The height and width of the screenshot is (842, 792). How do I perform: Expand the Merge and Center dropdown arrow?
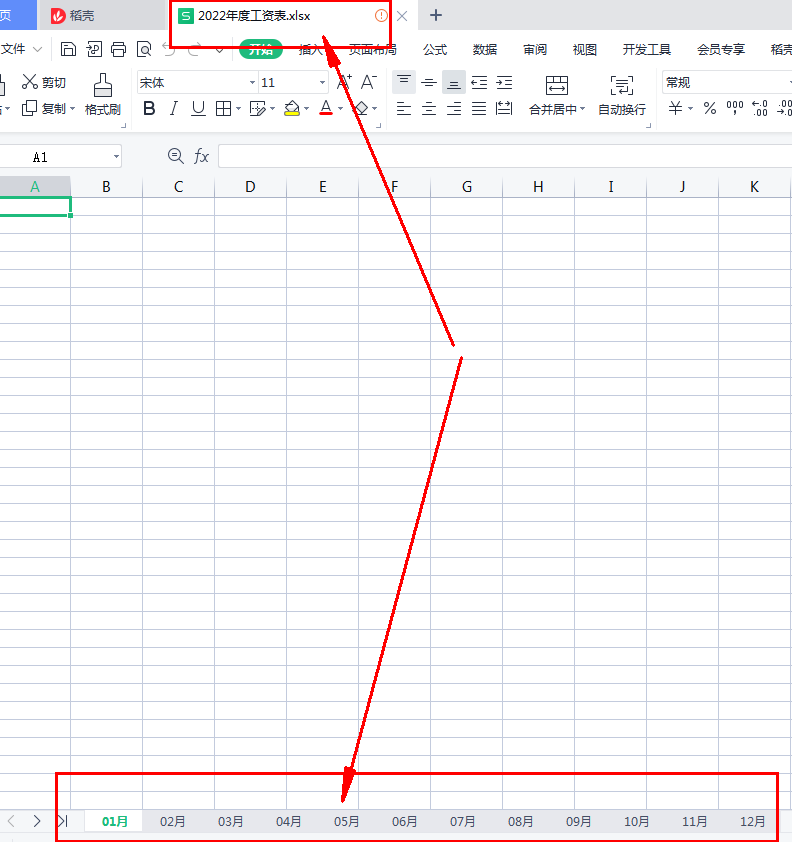pyautogui.click(x=582, y=109)
